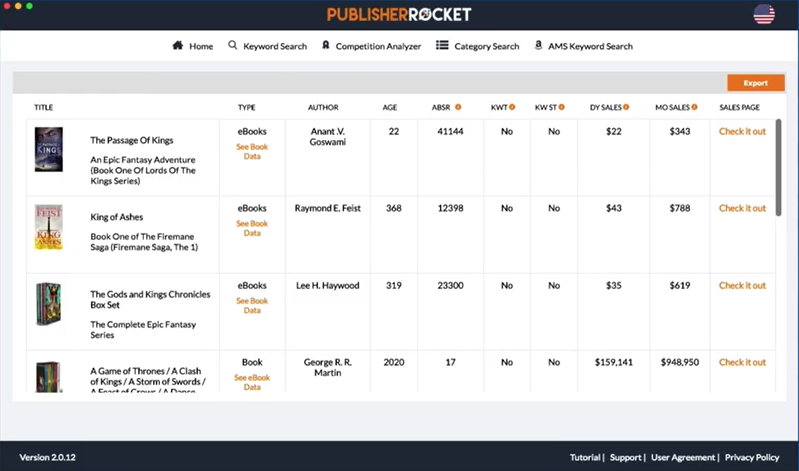Open the Support footer link
This screenshot has height=471, width=799.
coord(625,457)
